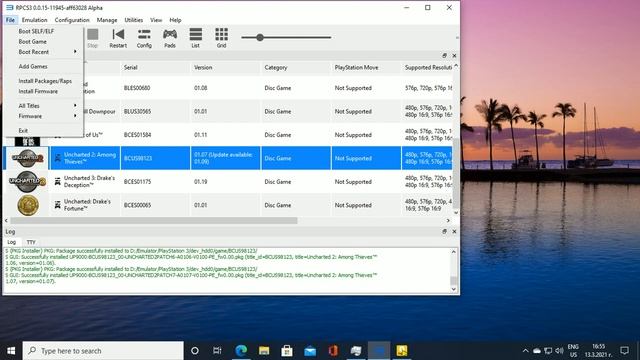Select Uncharted 2 game cover thumbnail

27,158
